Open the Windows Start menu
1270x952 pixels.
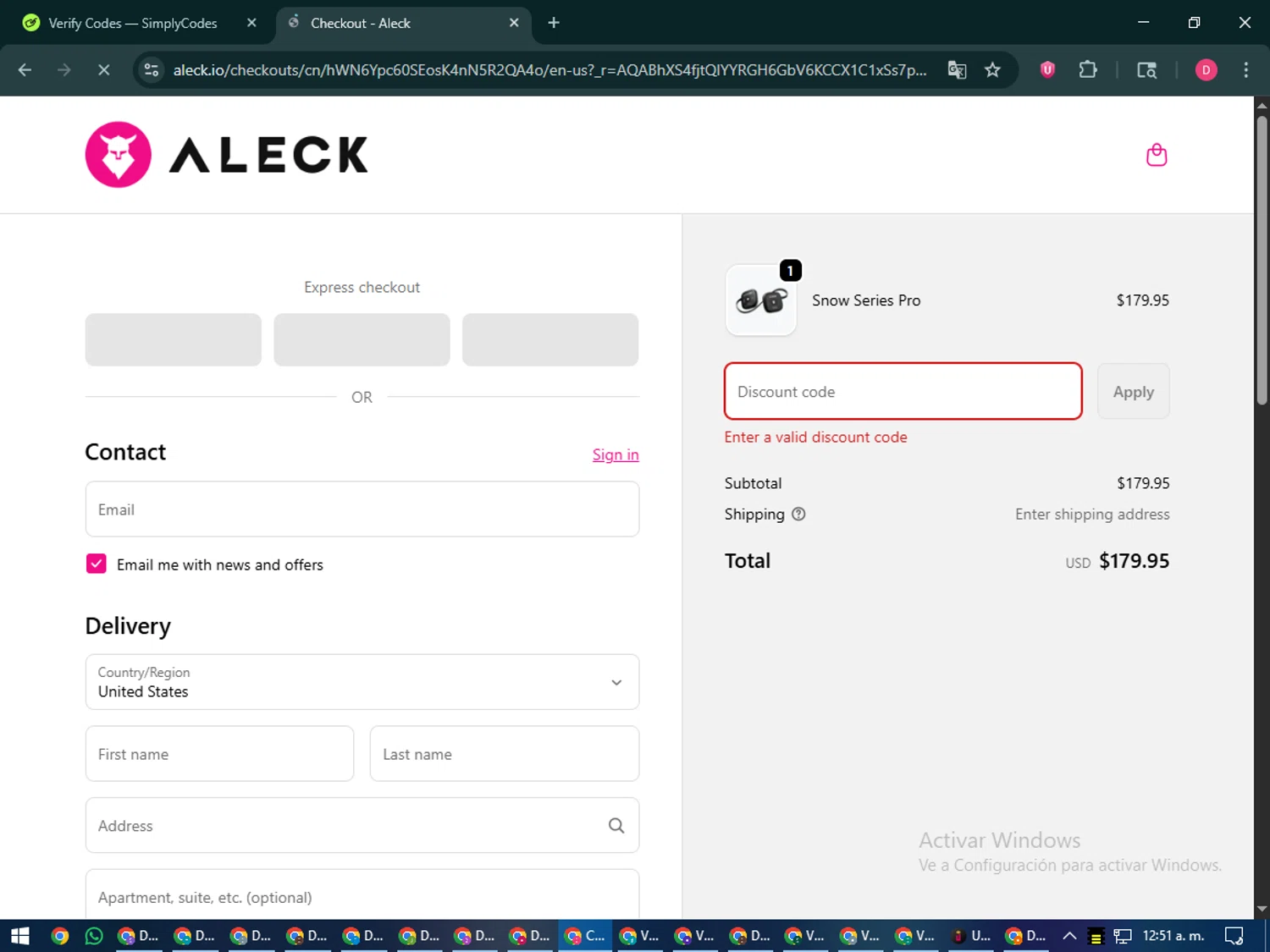click(x=20, y=936)
